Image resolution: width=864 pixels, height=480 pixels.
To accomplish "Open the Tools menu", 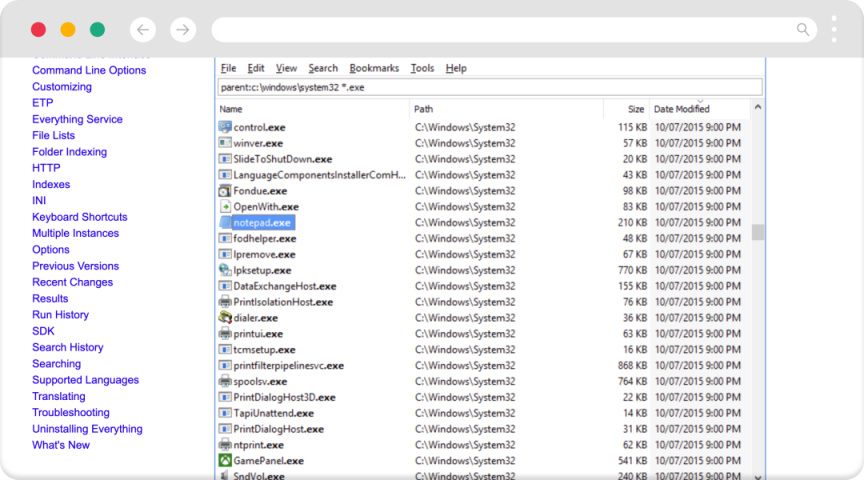I will click(x=422, y=68).
